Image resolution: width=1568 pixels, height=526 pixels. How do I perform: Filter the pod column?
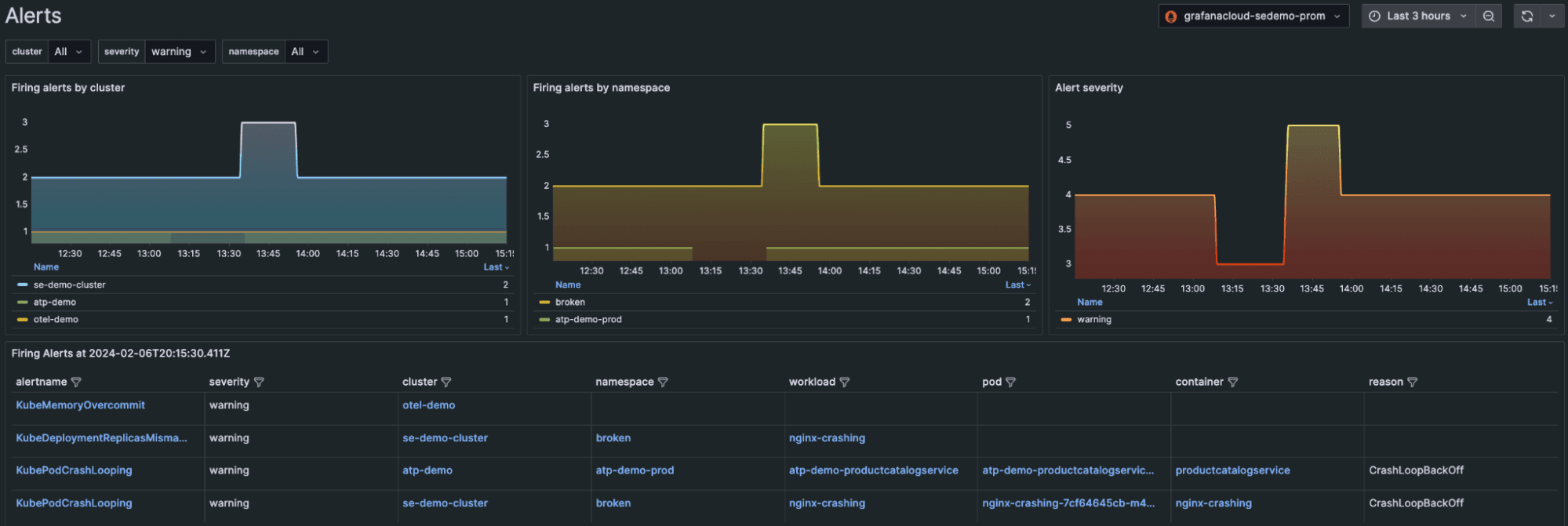[1010, 383]
